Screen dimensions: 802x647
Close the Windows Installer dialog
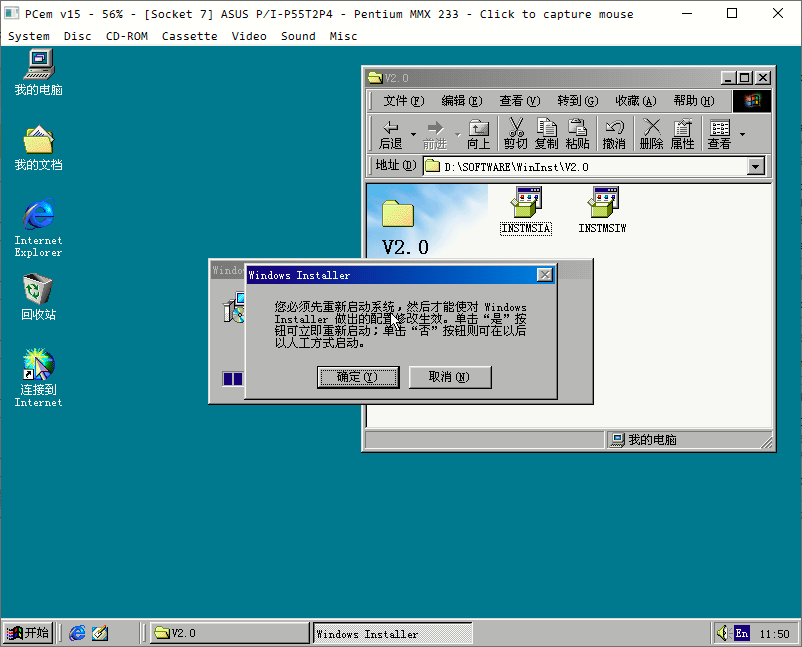(545, 275)
